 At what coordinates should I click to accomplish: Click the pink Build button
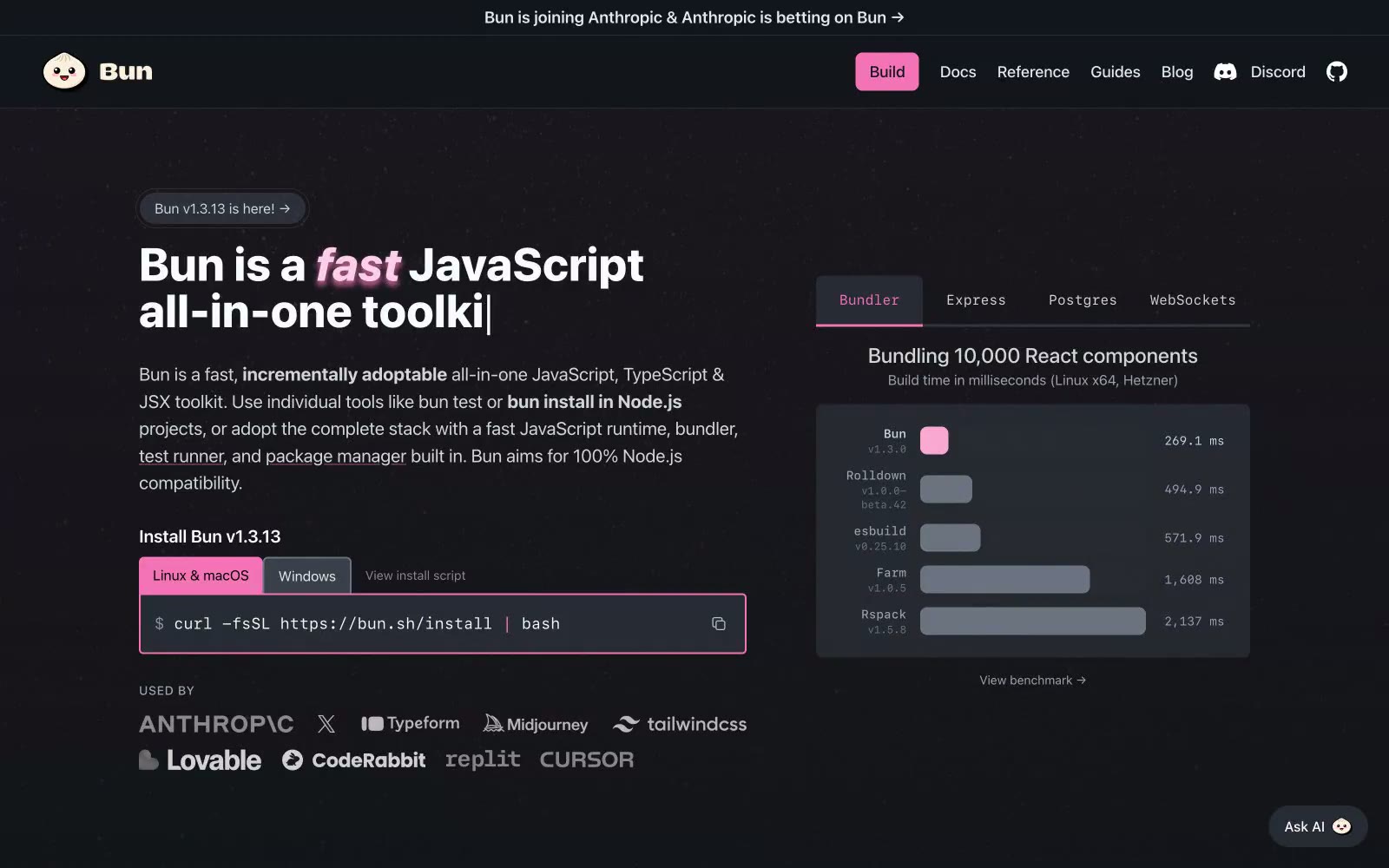click(887, 72)
